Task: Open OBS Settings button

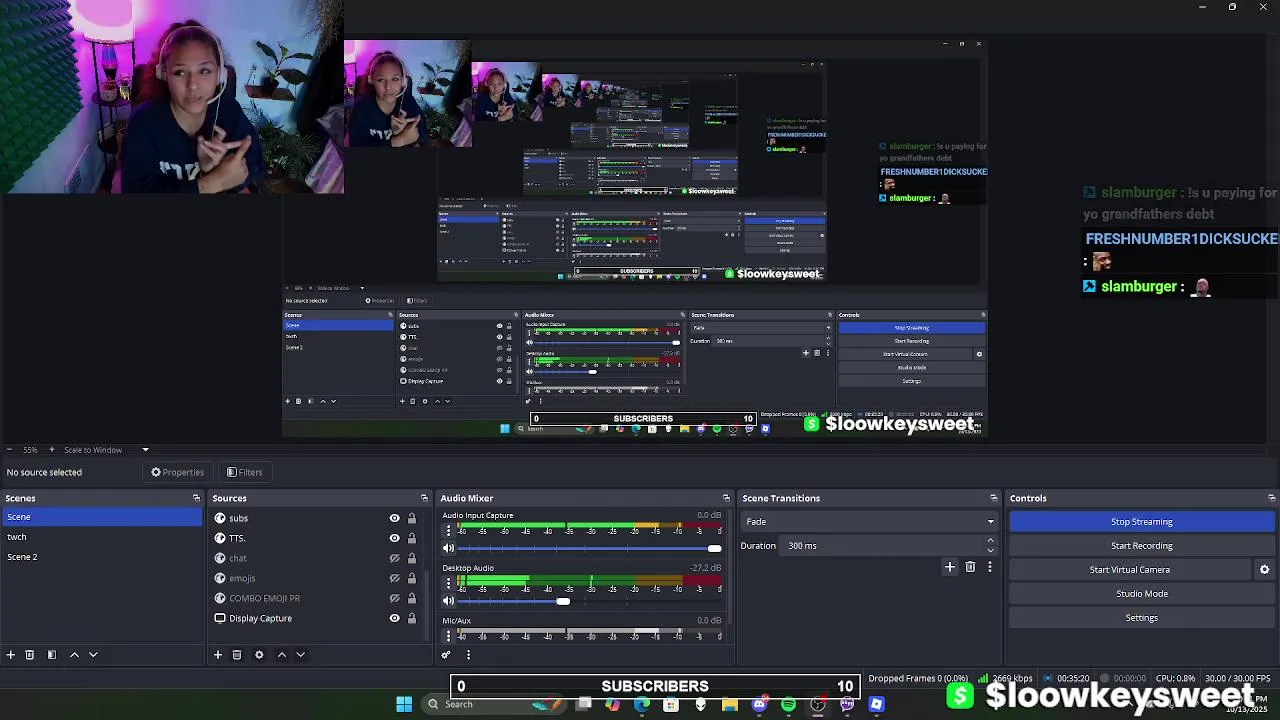Action: pyautogui.click(x=1141, y=618)
